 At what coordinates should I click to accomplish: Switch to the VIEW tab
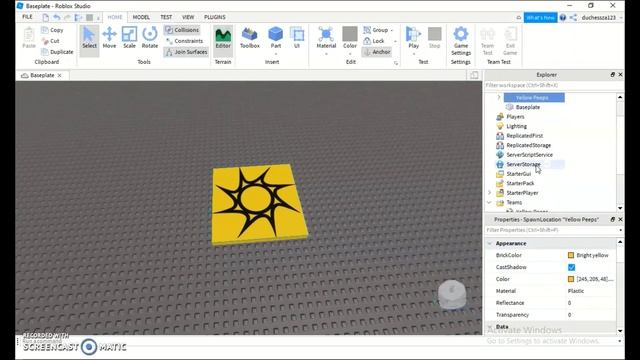188,17
